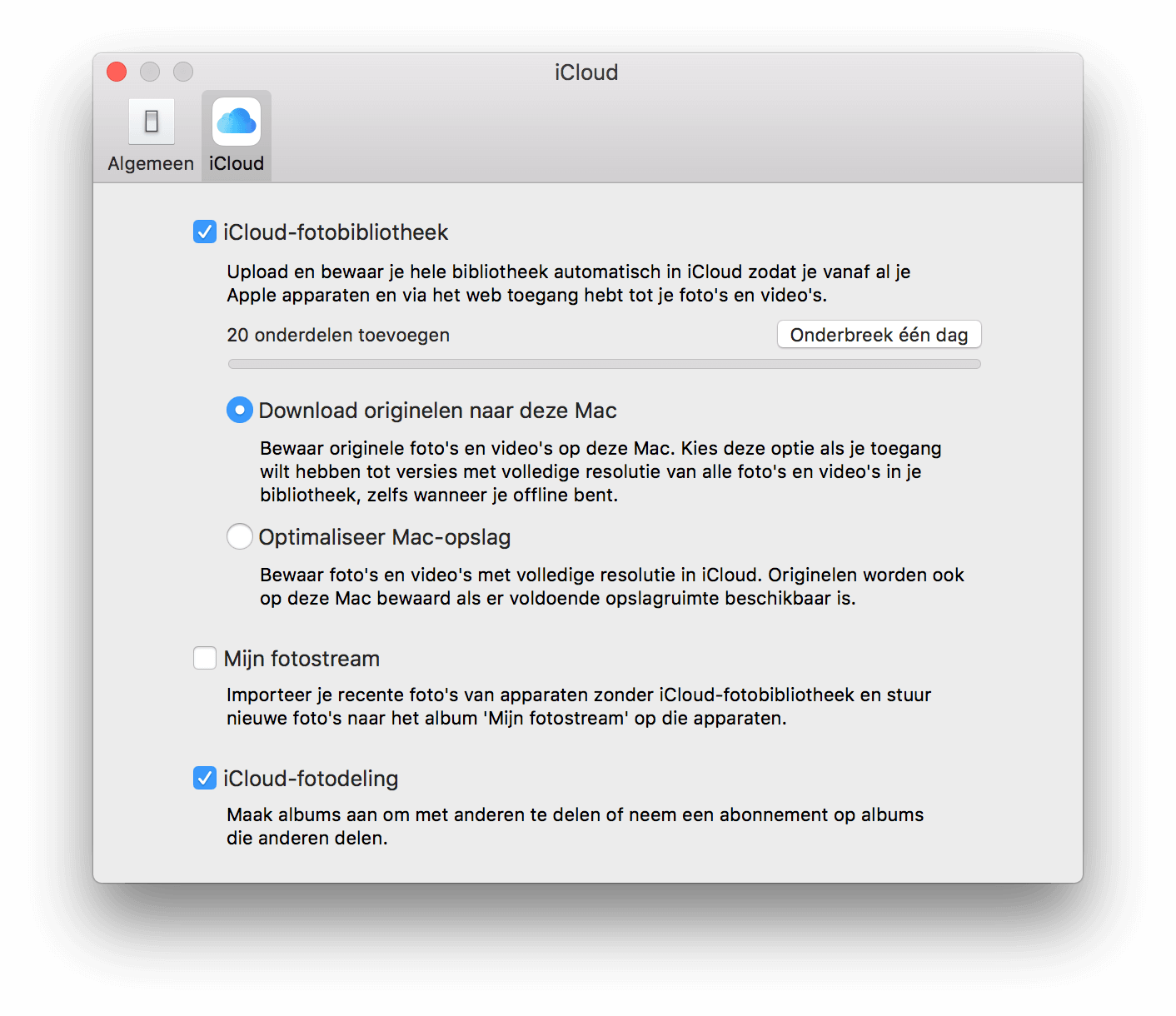
Task: Uncheck the iCloud-fotobibliotheek checkbox
Action: pyautogui.click(x=205, y=232)
